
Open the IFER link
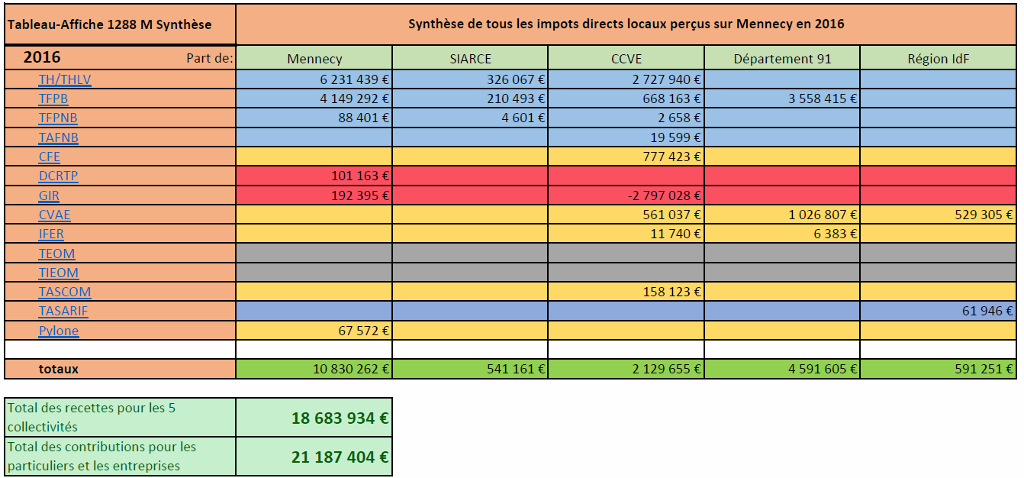point(52,233)
